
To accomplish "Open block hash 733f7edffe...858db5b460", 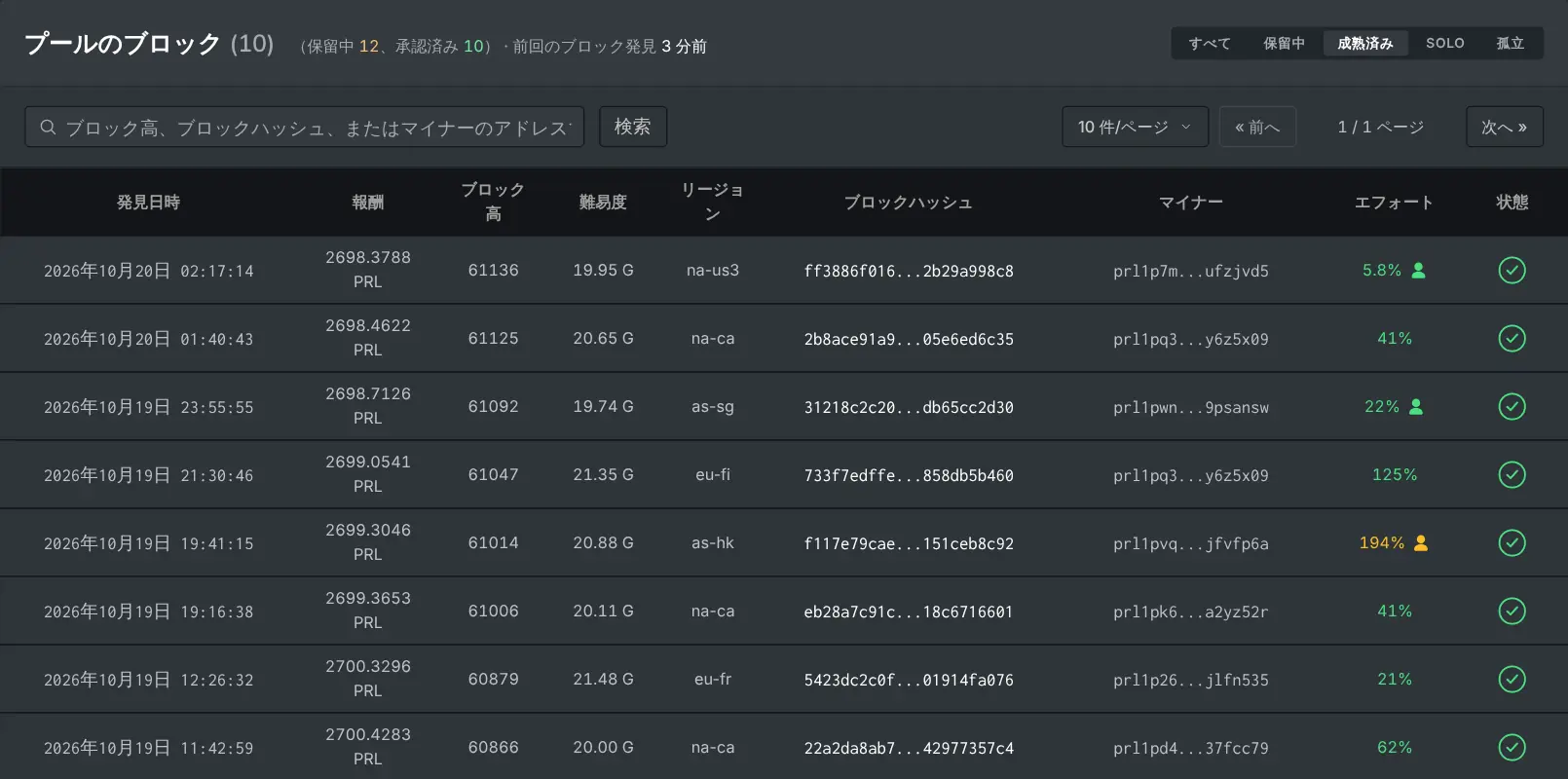I will (x=909, y=475).
